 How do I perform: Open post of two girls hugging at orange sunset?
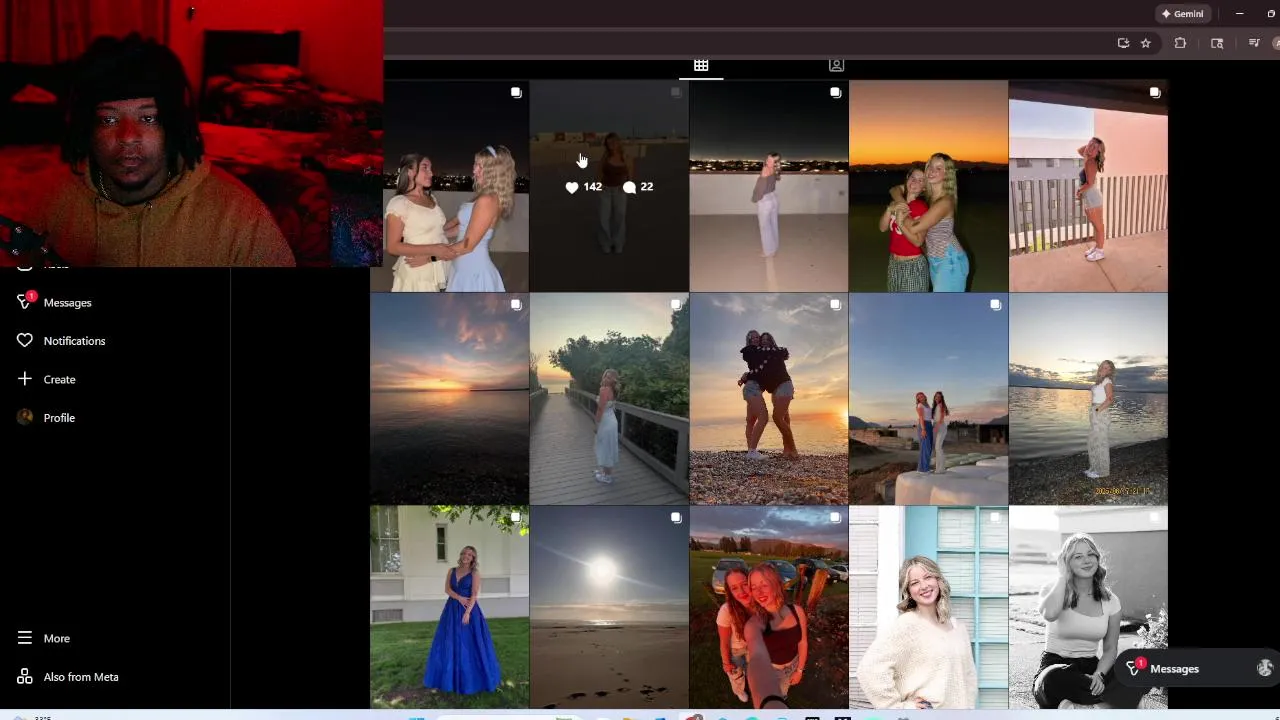(928, 186)
